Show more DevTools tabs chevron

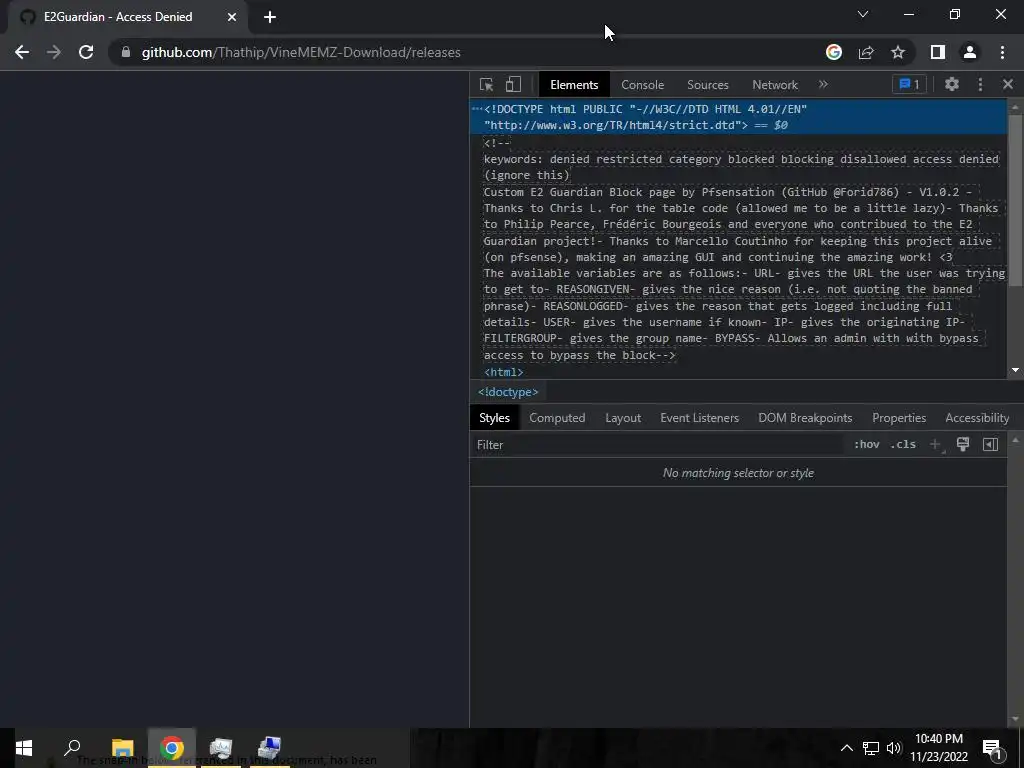pos(823,84)
